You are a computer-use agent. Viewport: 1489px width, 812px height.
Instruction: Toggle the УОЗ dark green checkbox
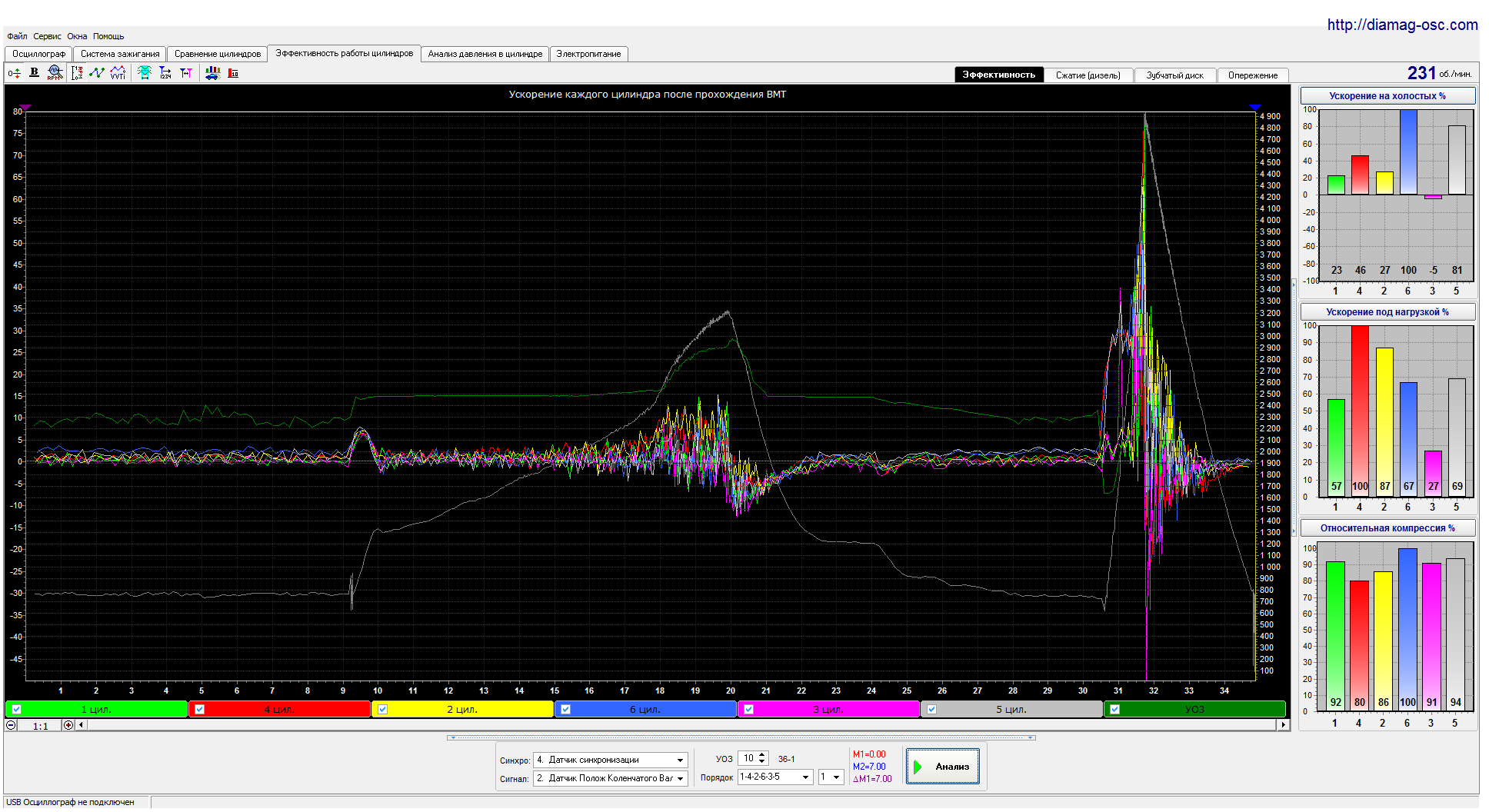pyautogui.click(x=1115, y=710)
